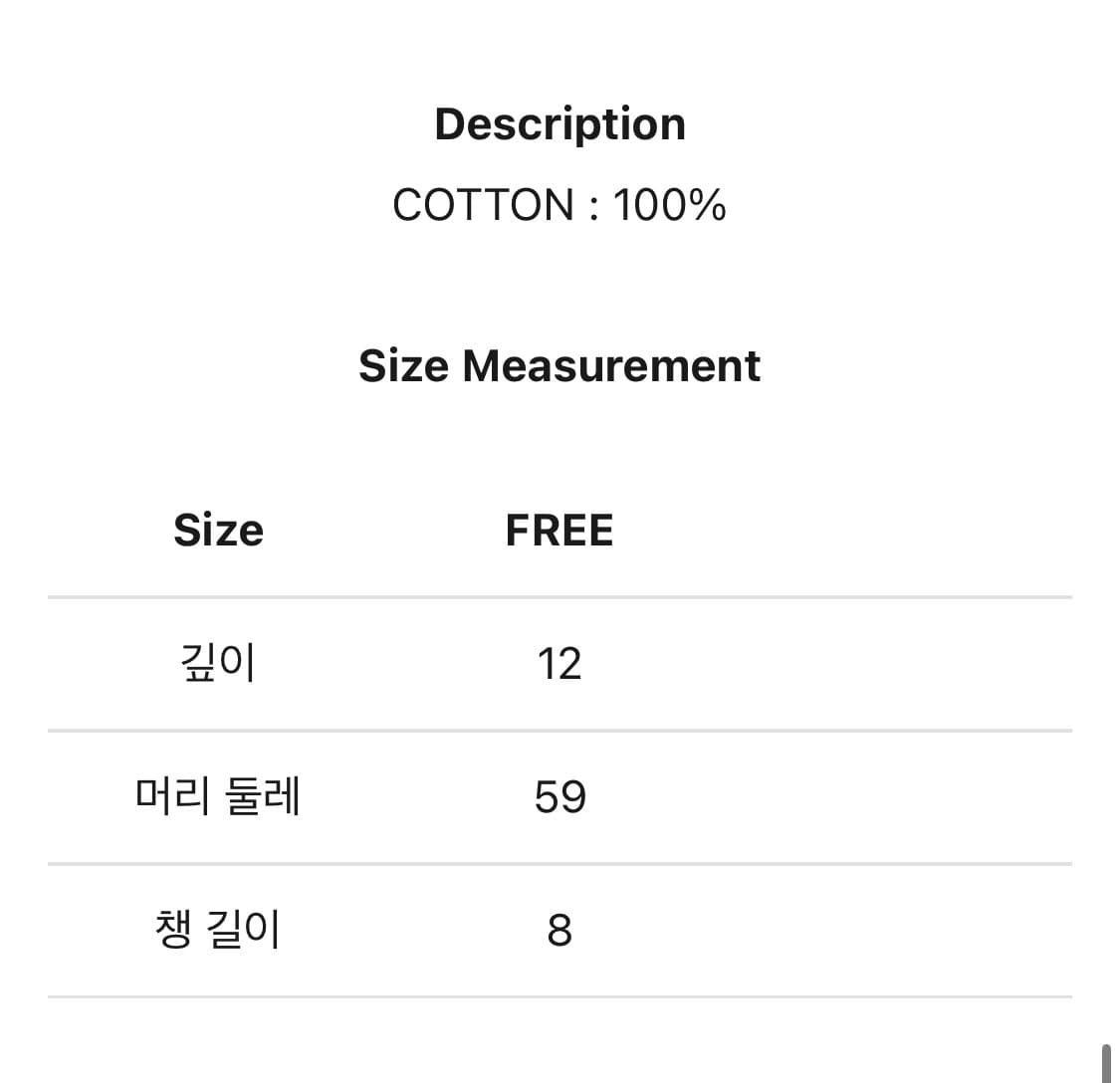Select the value 8 in the 챙 길이 row
This screenshot has height=1083, width=1120.
coord(560,931)
